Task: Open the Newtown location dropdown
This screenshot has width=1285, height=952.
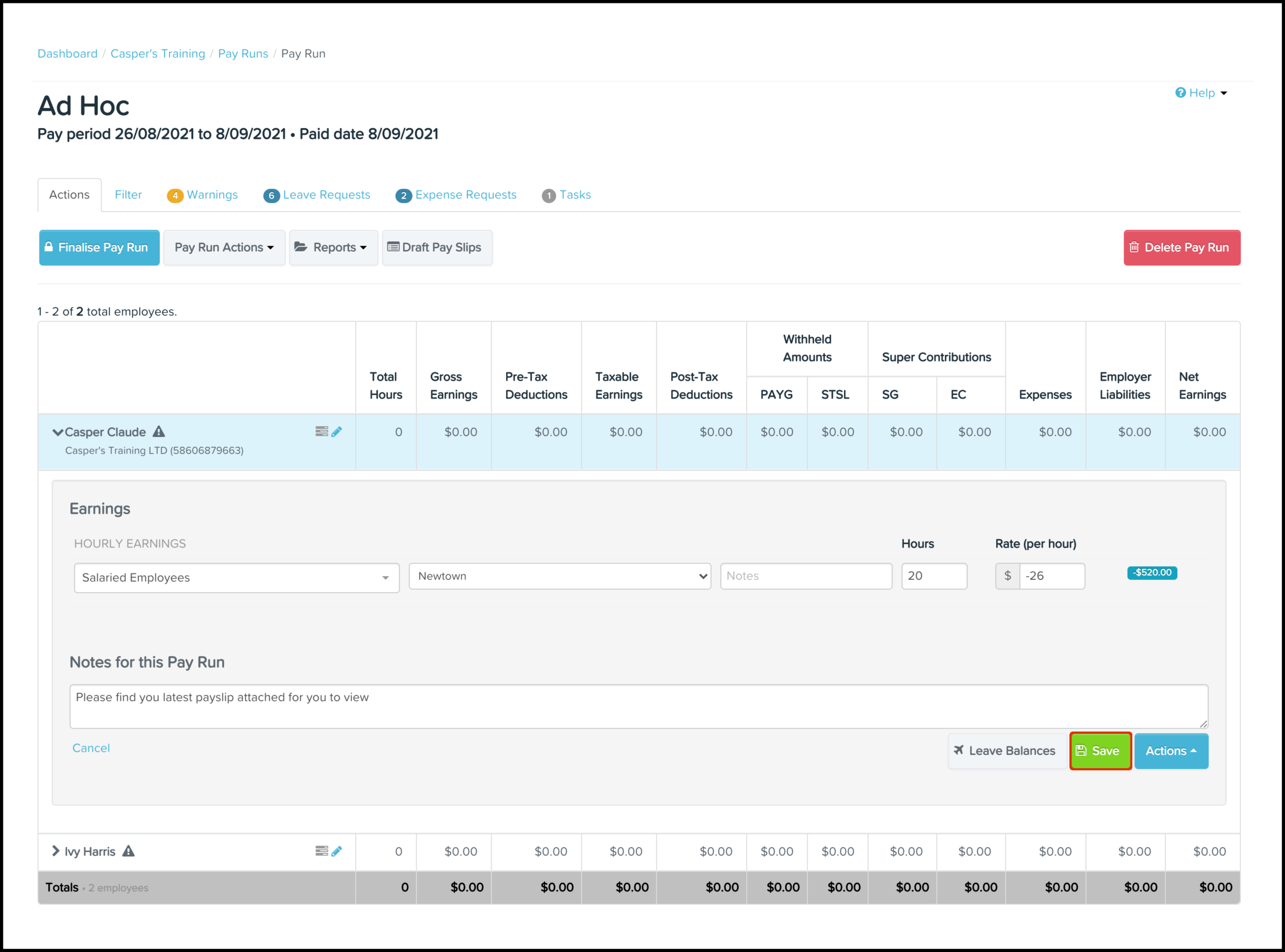Action: [x=560, y=576]
